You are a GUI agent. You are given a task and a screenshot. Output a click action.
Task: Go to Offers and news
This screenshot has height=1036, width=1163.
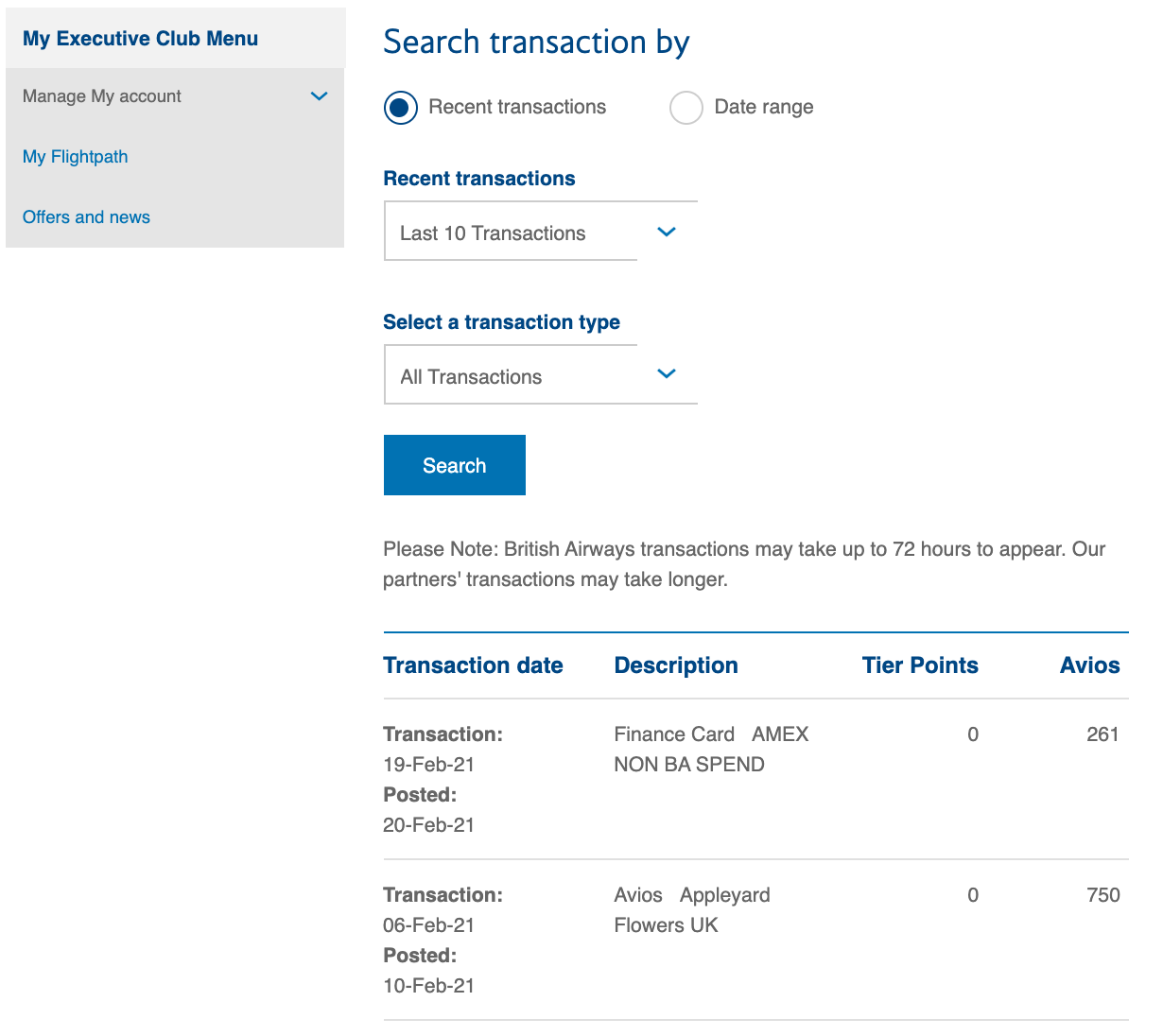click(86, 217)
